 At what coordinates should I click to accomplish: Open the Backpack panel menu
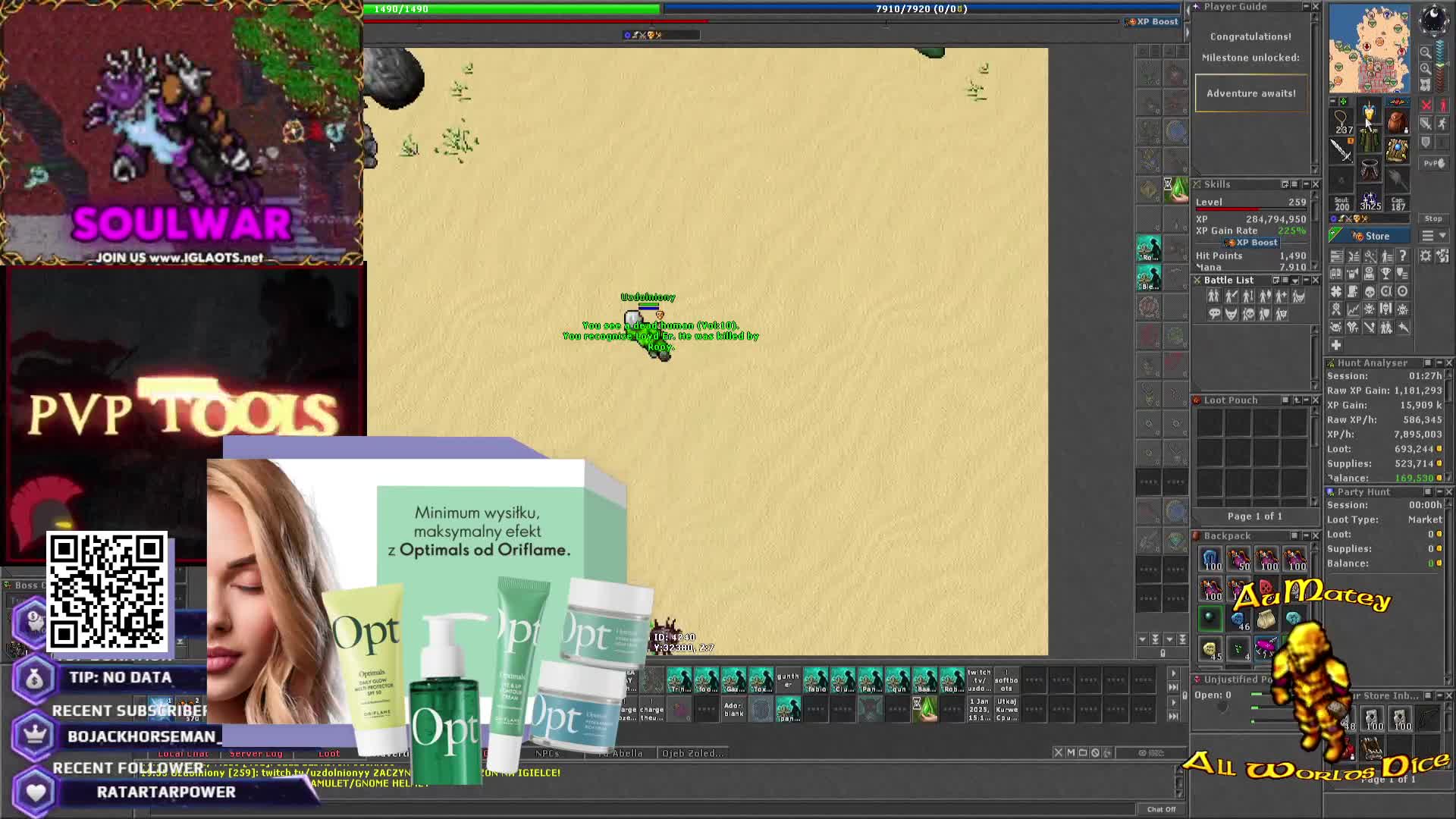tap(1294, 536)
